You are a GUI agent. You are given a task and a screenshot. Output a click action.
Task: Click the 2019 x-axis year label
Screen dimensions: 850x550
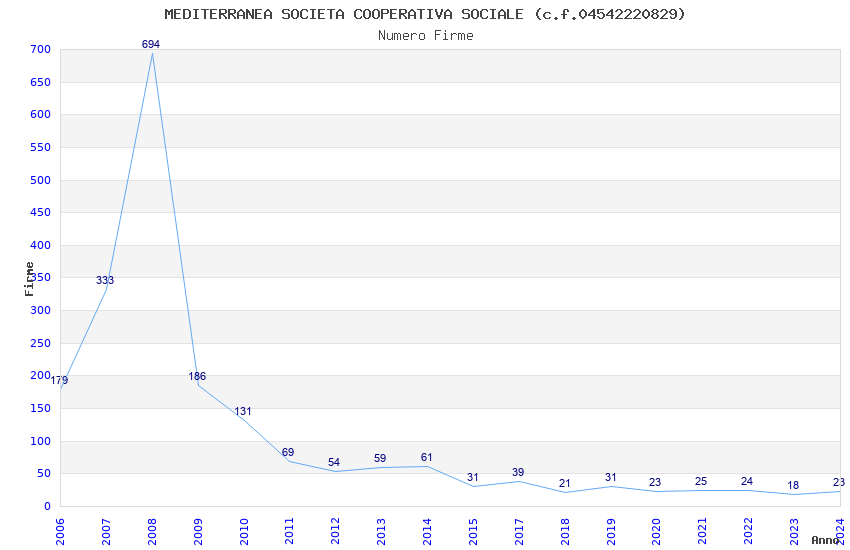point(610,532)
